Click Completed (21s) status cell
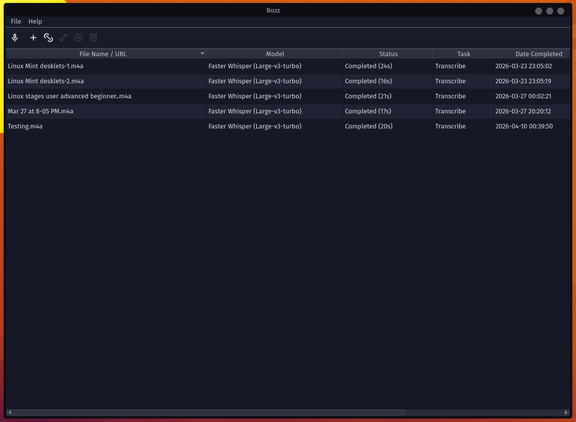 388,96
